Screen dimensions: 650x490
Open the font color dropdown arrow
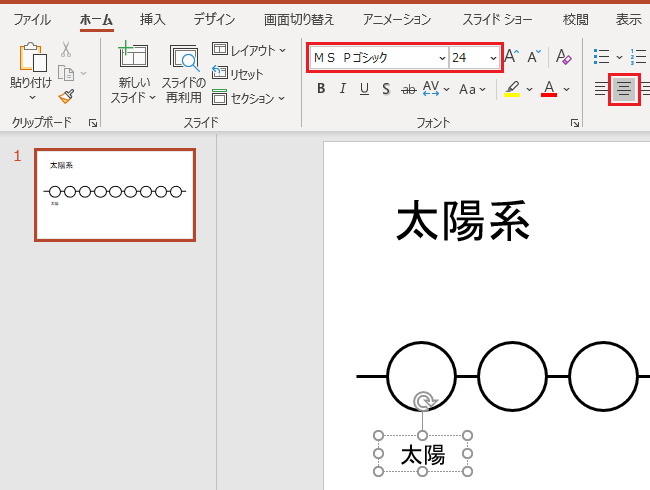click(567, 89)
